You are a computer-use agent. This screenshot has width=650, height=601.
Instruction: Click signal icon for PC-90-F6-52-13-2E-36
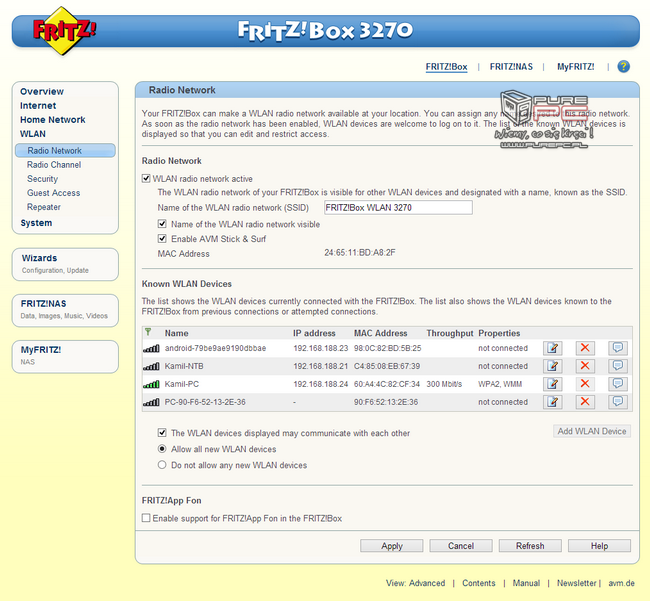tap(151, 402)
